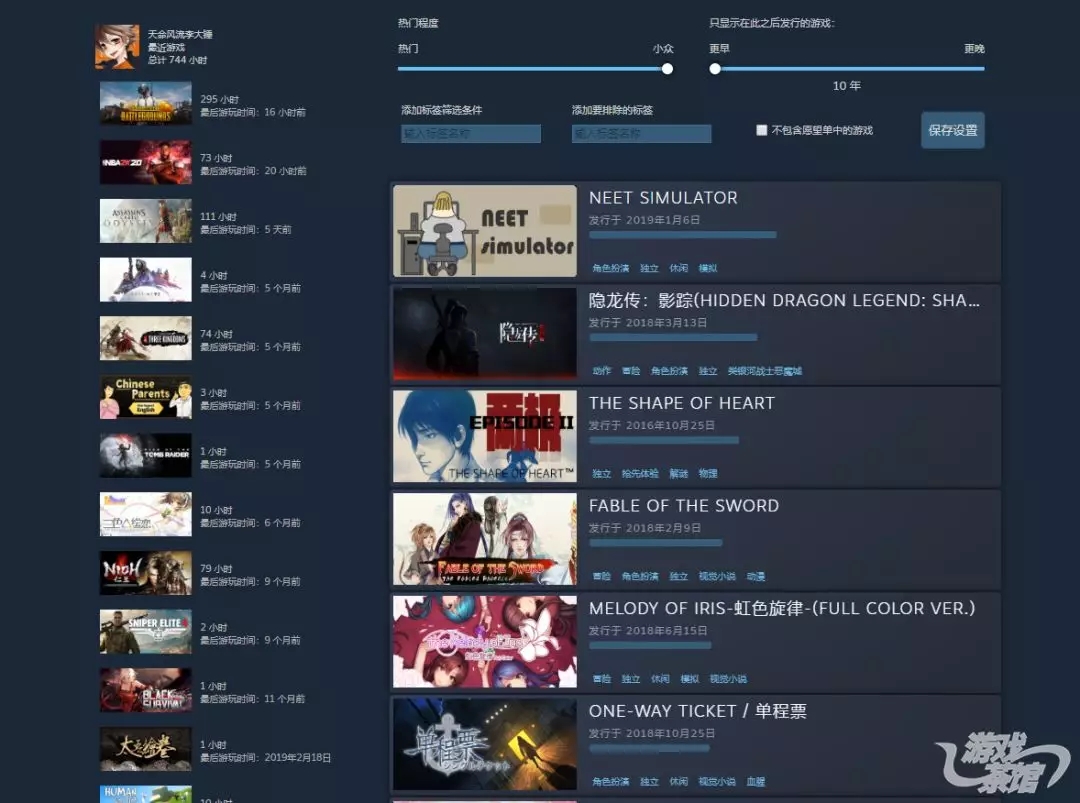Open ONE-WAY TICKET game banner
The width and height of the screenshot is (1080, 803).
[x=485, y=744]
